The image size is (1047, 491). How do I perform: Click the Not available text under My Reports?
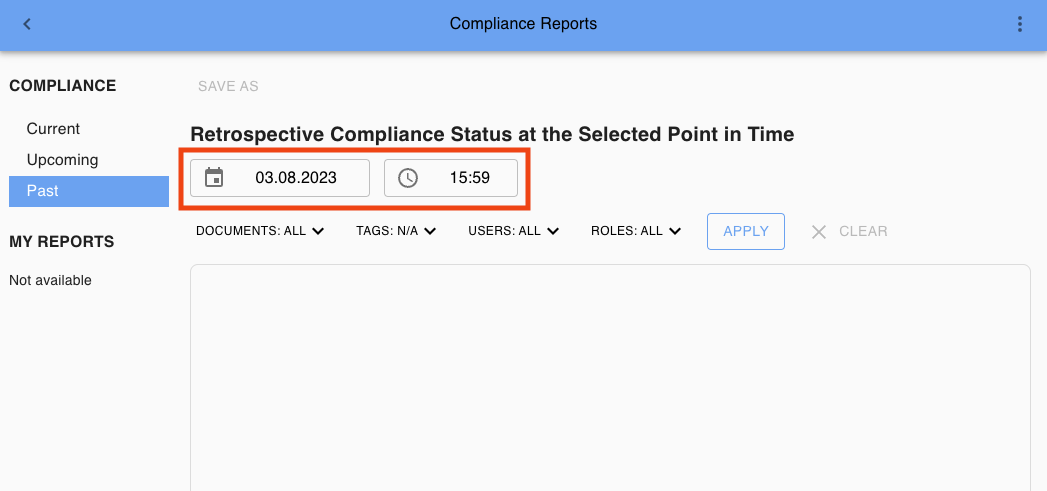50,281
